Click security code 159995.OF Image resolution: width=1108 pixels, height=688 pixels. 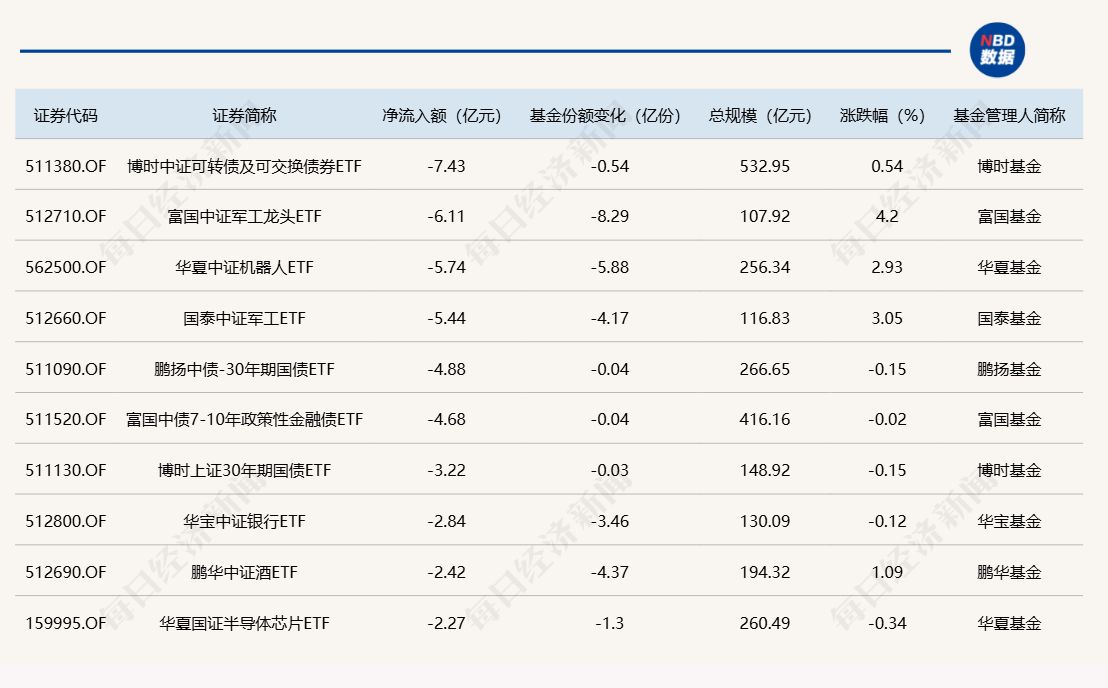pos(66,624)
